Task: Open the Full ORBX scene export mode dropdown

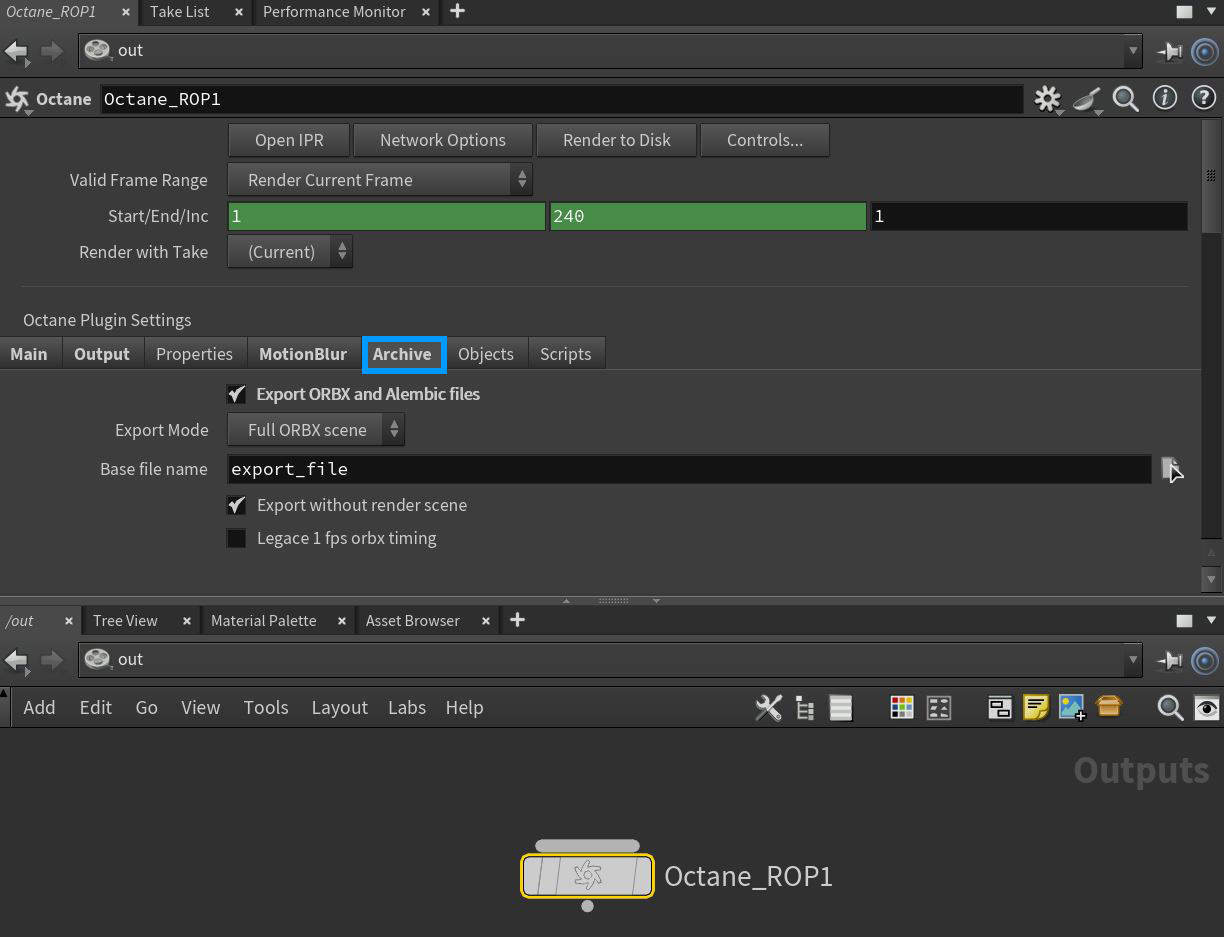Action: [315, 429]
